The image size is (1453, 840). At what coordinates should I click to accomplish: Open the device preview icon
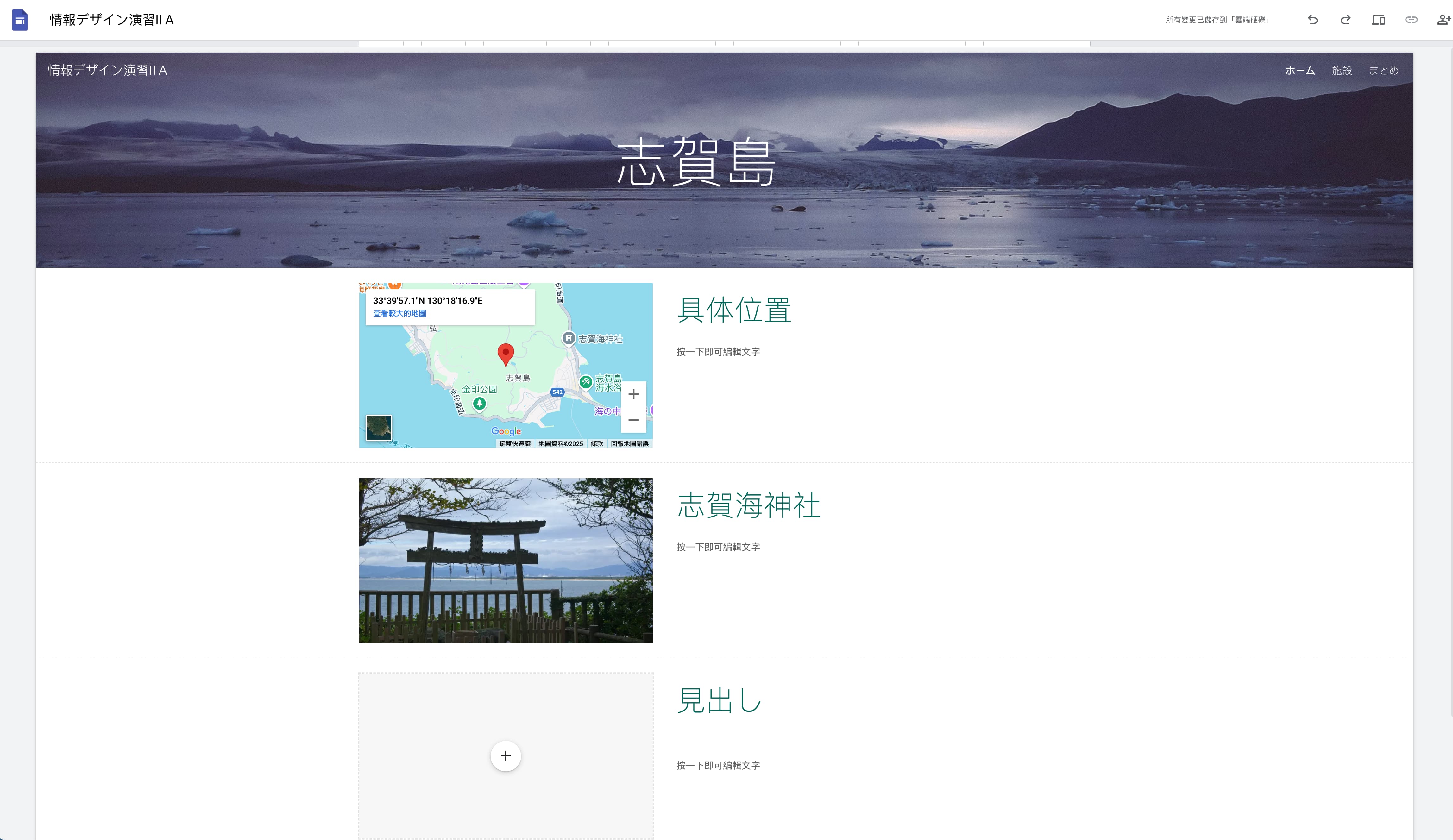tap(1378, 20)
